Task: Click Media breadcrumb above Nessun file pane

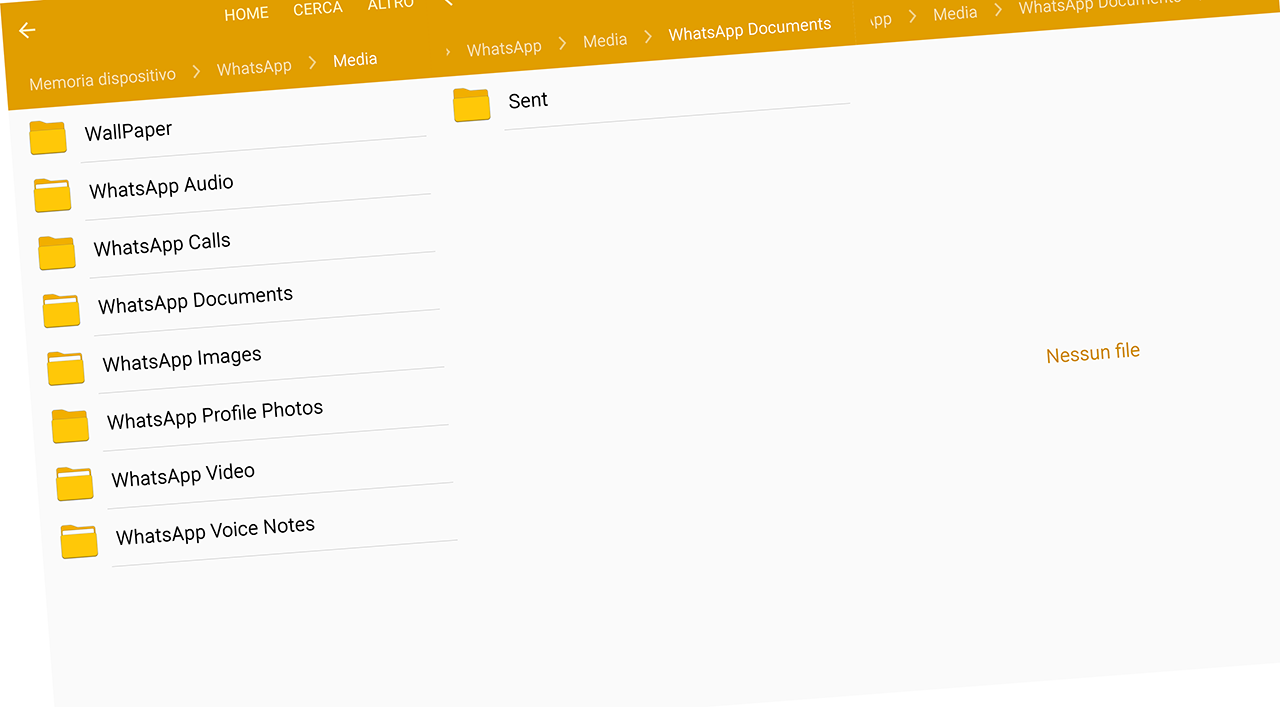Action: point(955,14)
